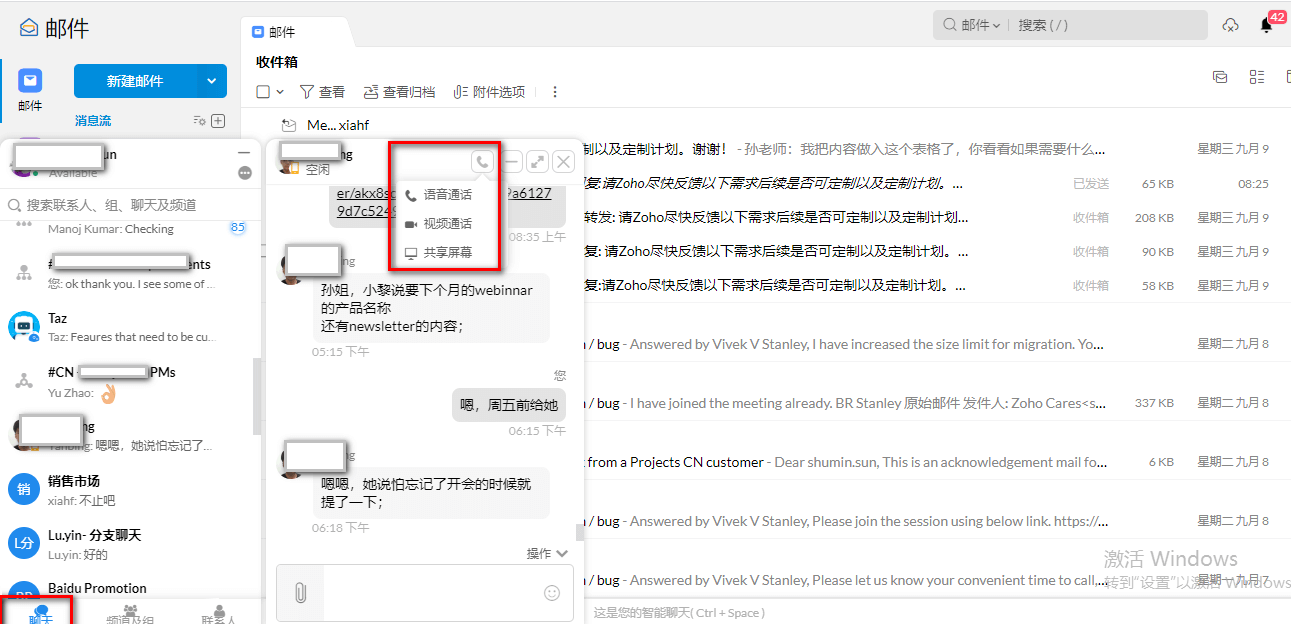Switch to the 频道及组 tab
Screen dimensions: 1291x624
tap(131, 615)
